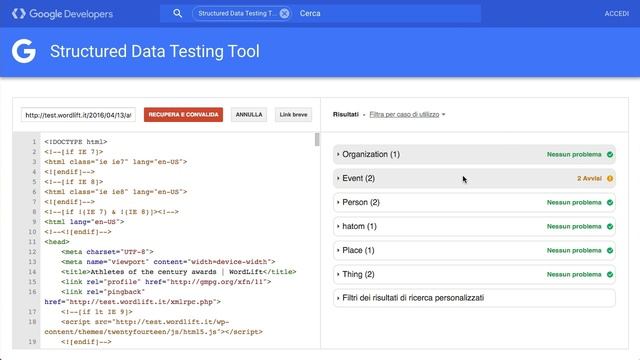The image size is (640, 360).
Task: Click the green check icon for hatom
Action: 610,227
